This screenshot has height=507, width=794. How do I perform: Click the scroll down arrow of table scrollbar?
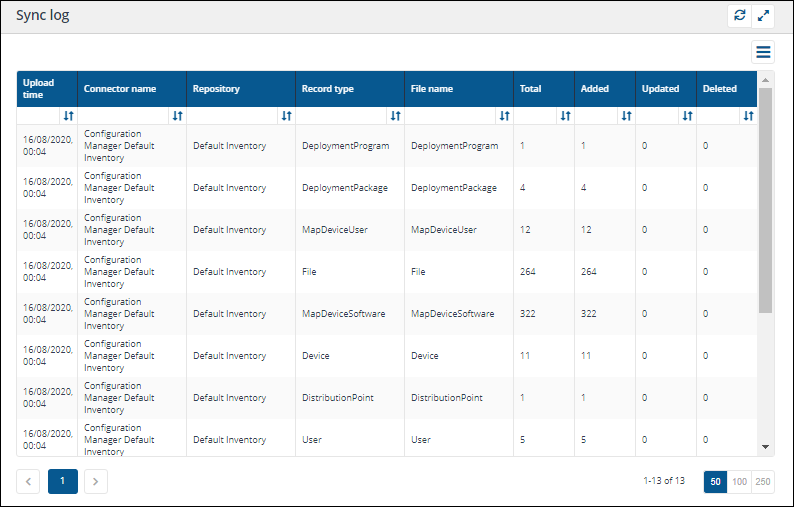[x=766, y=447]
